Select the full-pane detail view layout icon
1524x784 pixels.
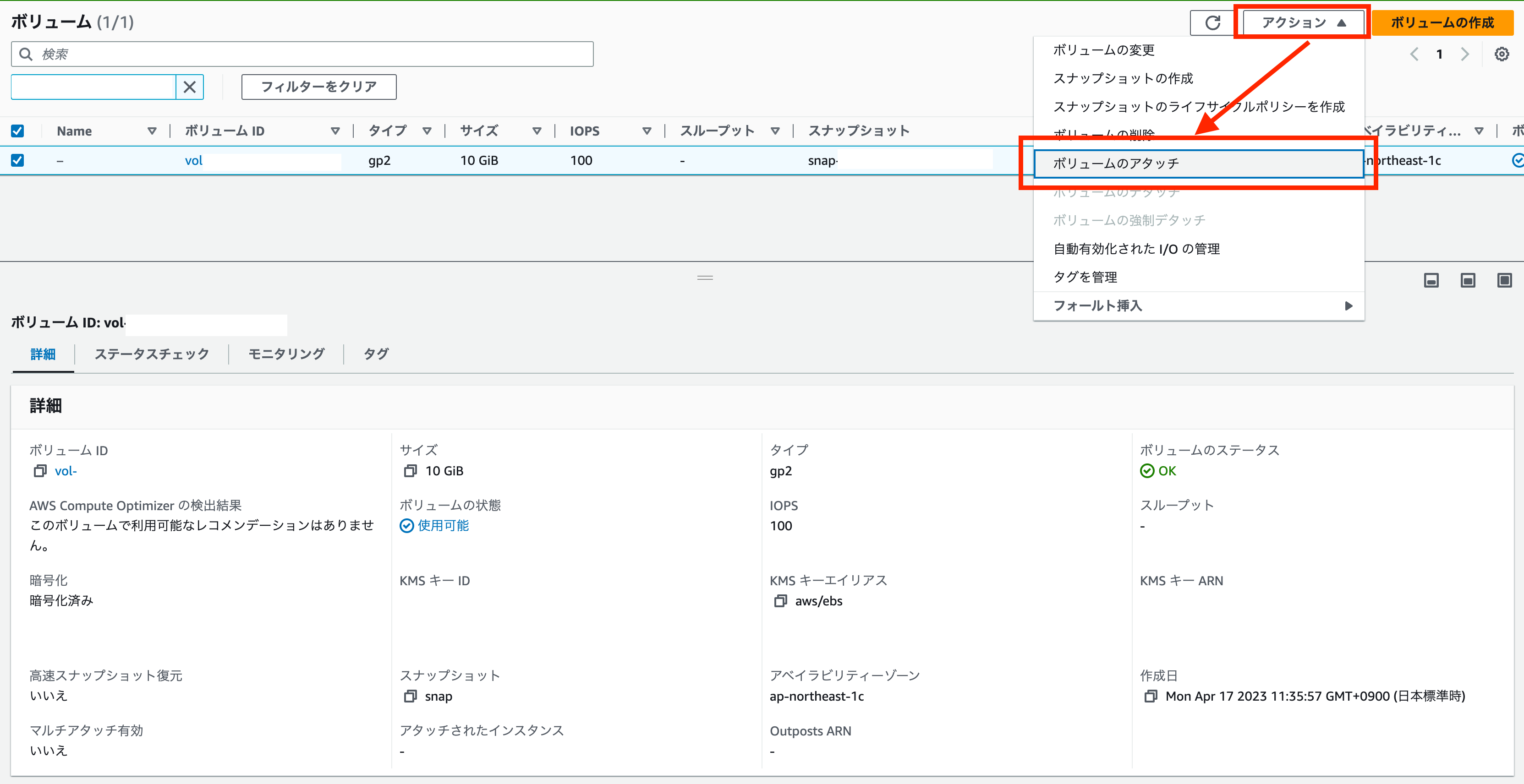tap(1504, 280)
